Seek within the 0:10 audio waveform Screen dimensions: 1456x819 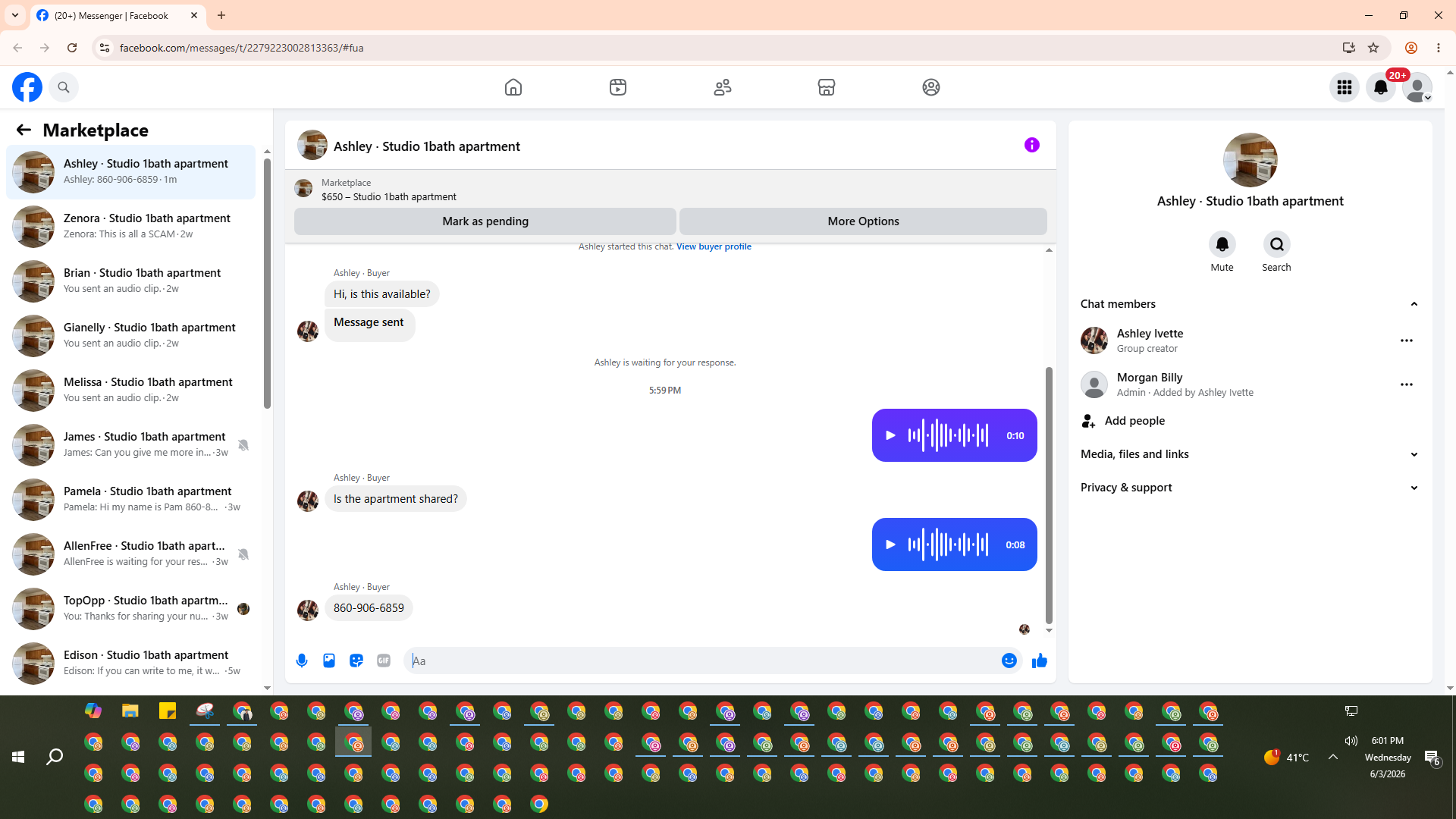[x=948, y=435]
